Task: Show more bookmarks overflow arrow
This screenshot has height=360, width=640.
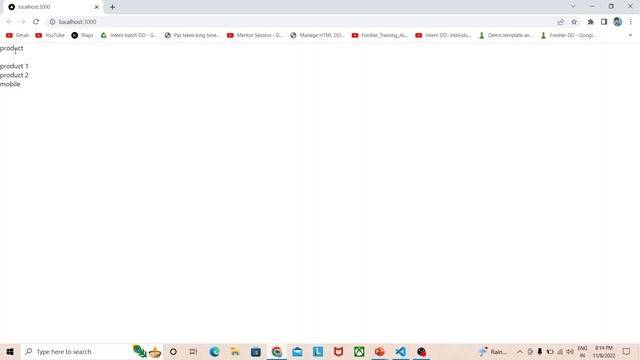Action: tap(630, 36)
